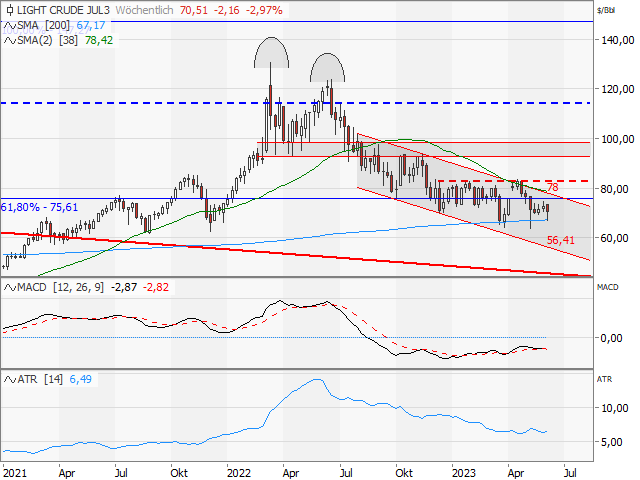Click the MACD axis title at right
This screenshot has width=640, height=480.
(607, 287)
